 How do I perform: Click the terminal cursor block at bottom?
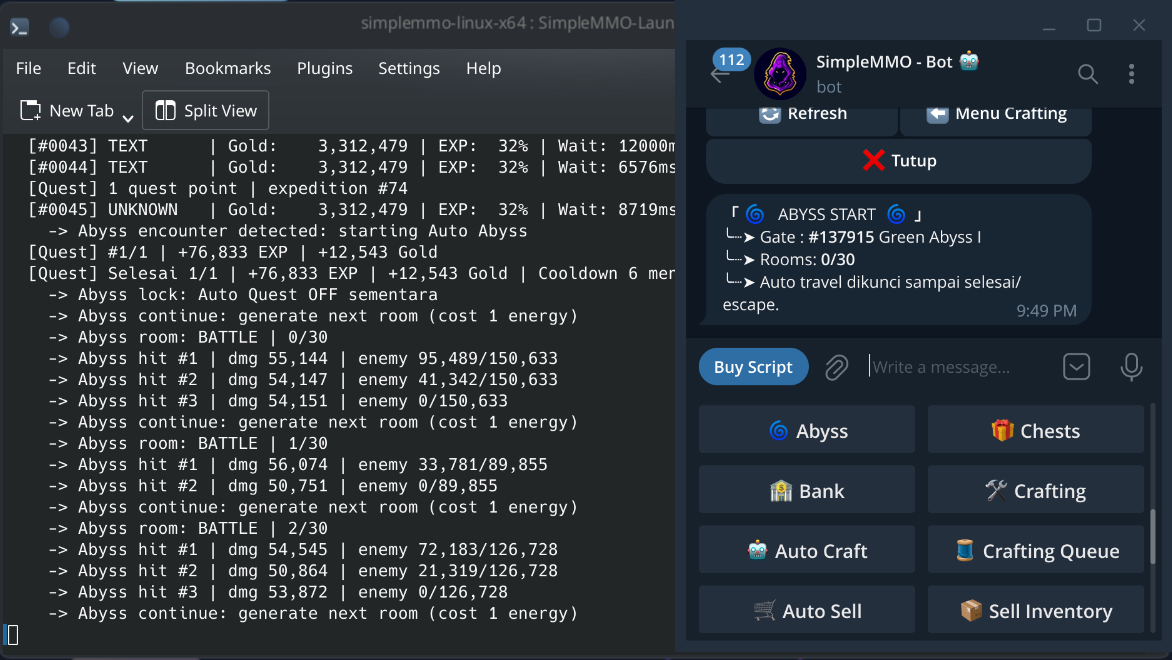point(13,635)
